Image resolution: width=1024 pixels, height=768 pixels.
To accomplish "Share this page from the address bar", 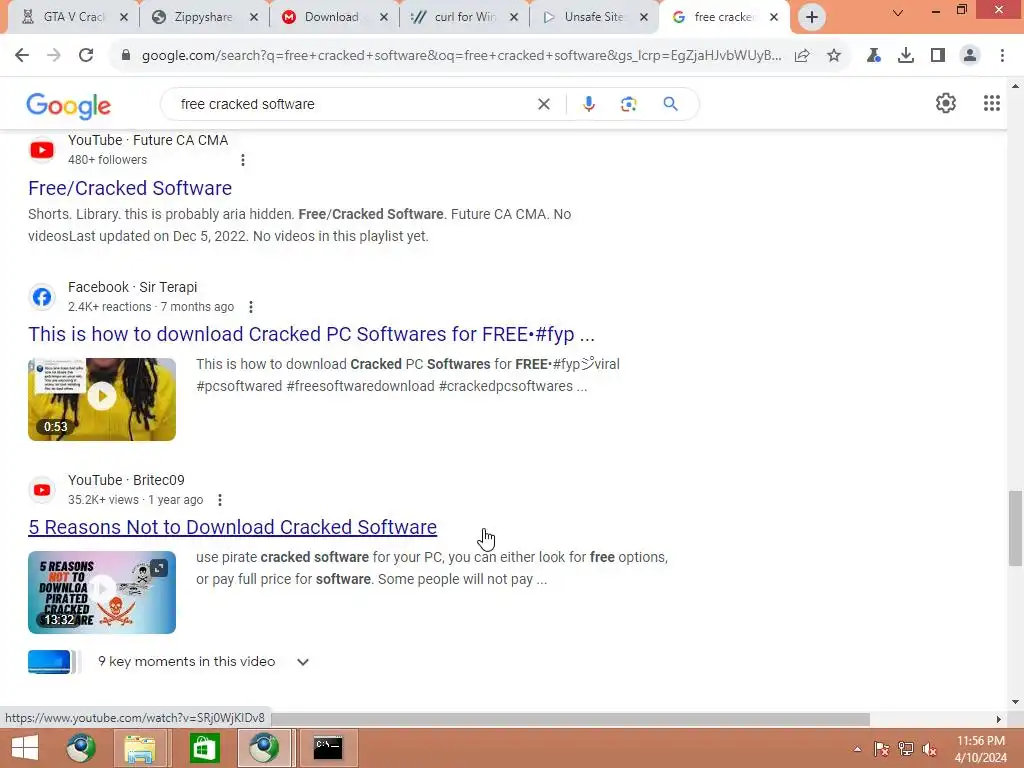I will click(802, 56).
